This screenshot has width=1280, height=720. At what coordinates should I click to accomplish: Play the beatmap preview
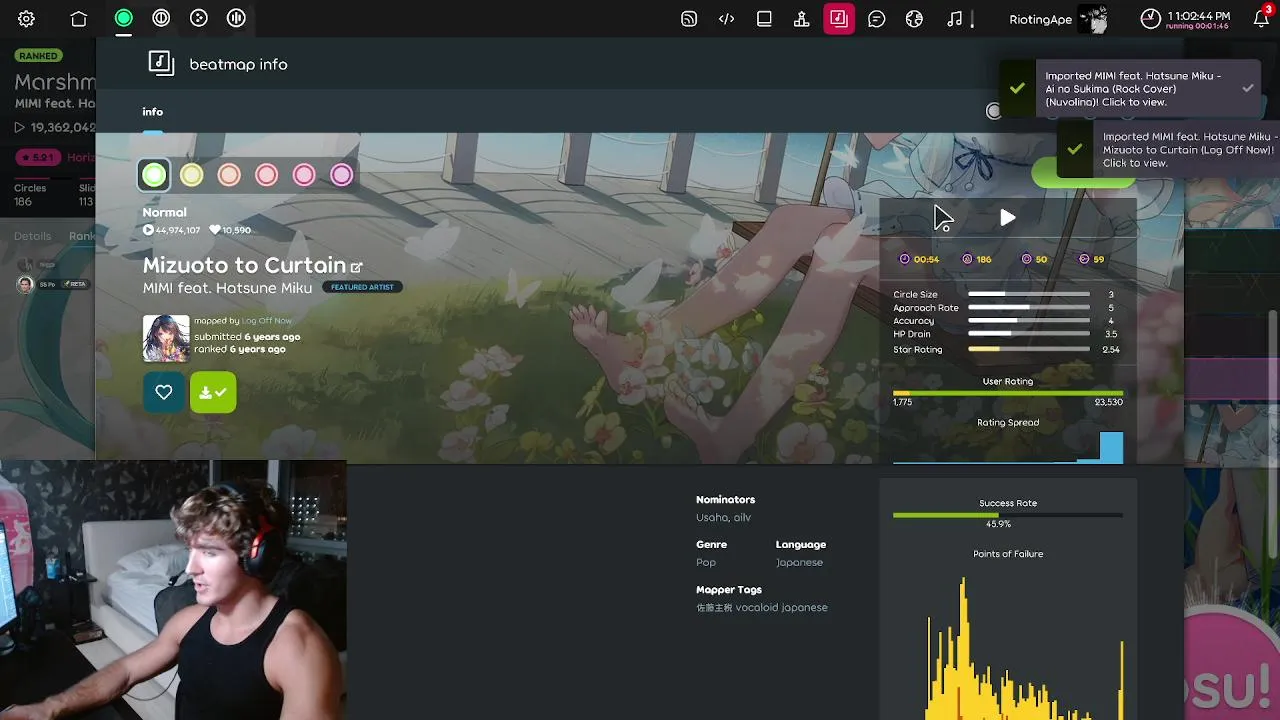point(1008,218)
